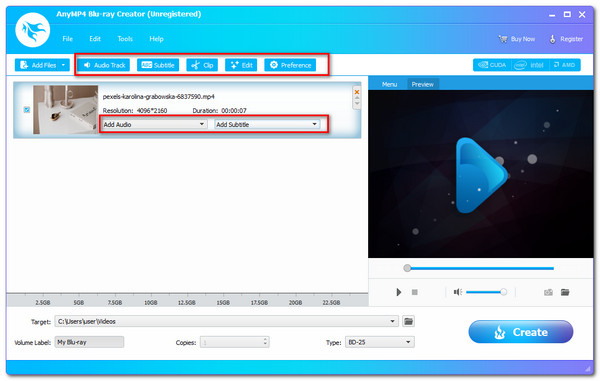Switch to the Preview tab
Image resolution: width=600 pixels, height=381 pixels.
pyautogui.click(x=422, y=84)
